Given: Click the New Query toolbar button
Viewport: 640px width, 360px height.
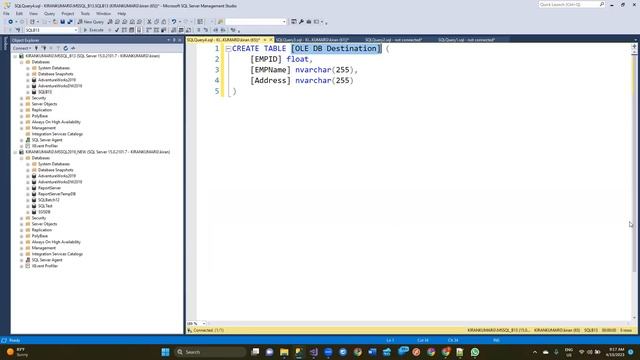Looking at the screenshot, I should coord(91,22).
